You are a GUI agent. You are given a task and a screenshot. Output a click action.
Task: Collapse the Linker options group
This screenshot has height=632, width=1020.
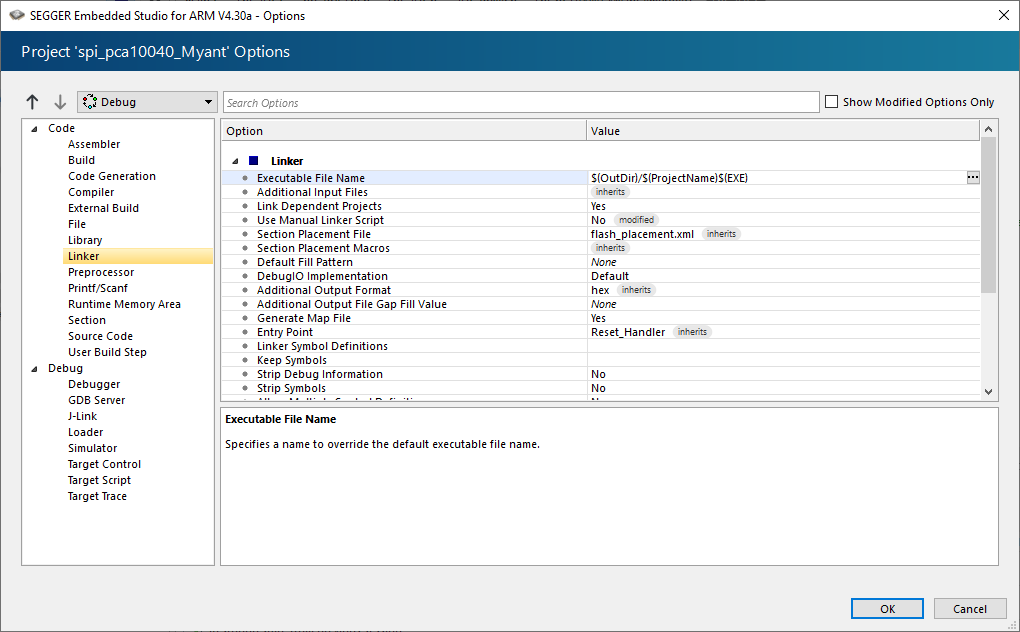pyautogui.click(x=235, y=161)
